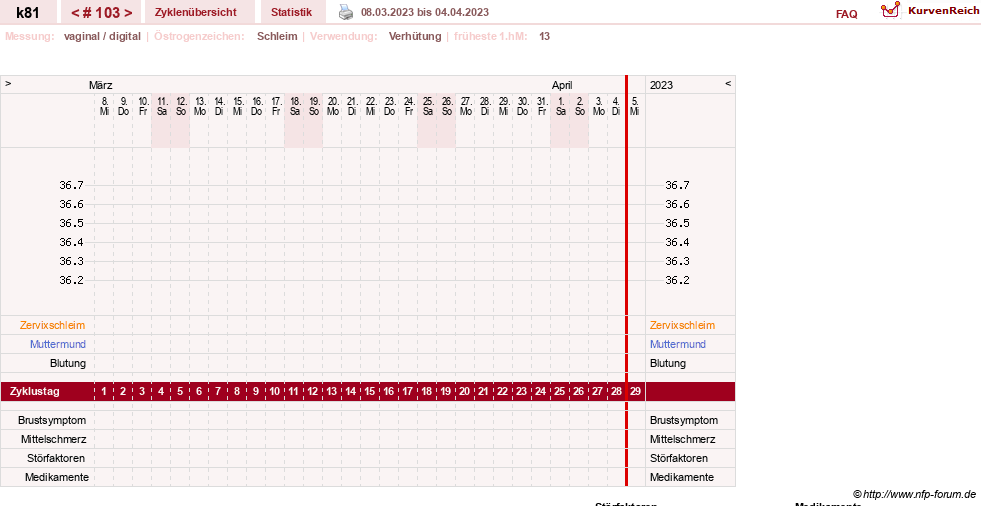This screenshot has height=506, width=981.
Task: Open the FAQ link
Action: pyautogui.click(x=846, y=14)
